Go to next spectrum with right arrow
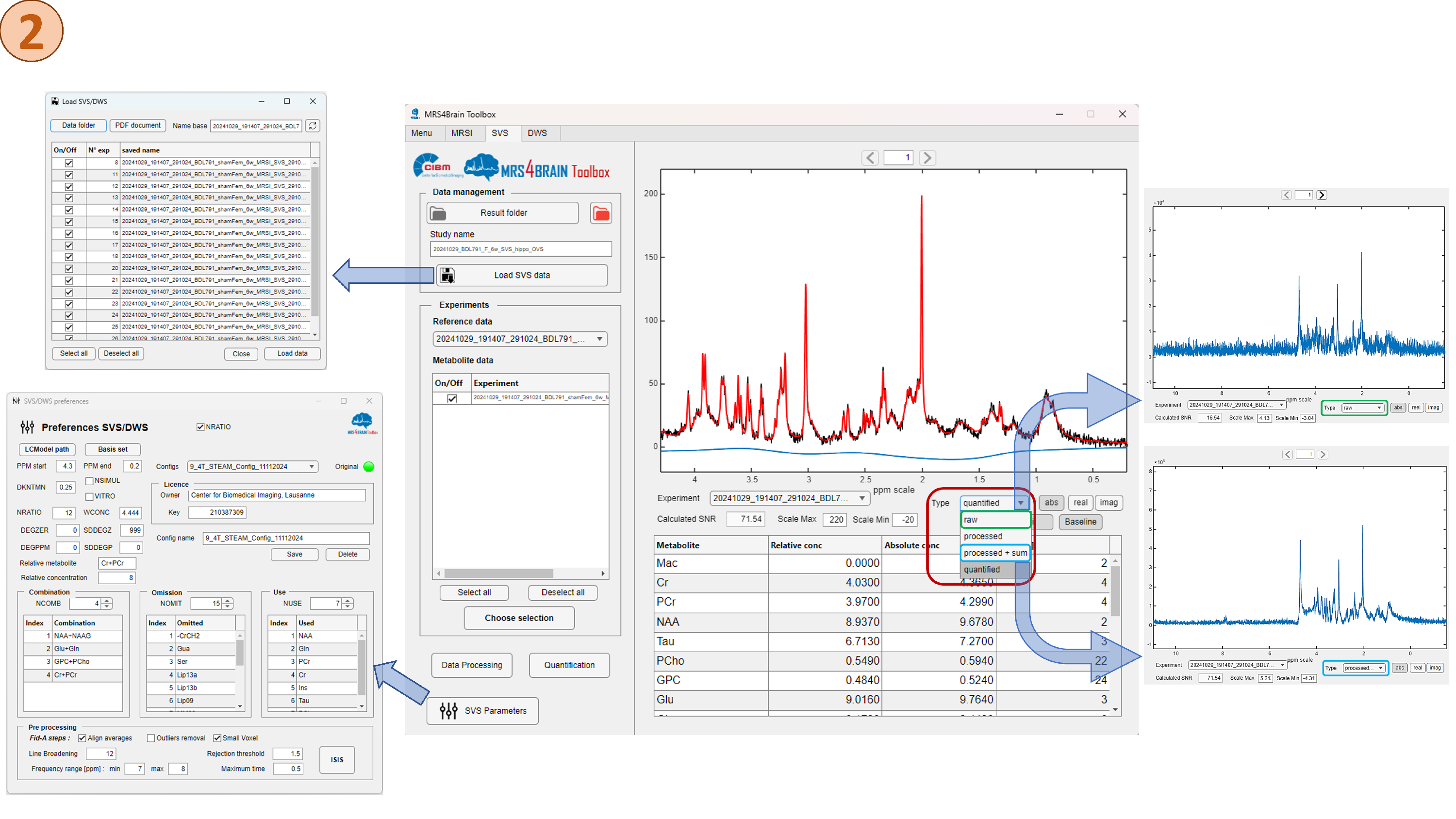The width and height of the screenshot is (1456, 819). point(927,158)
